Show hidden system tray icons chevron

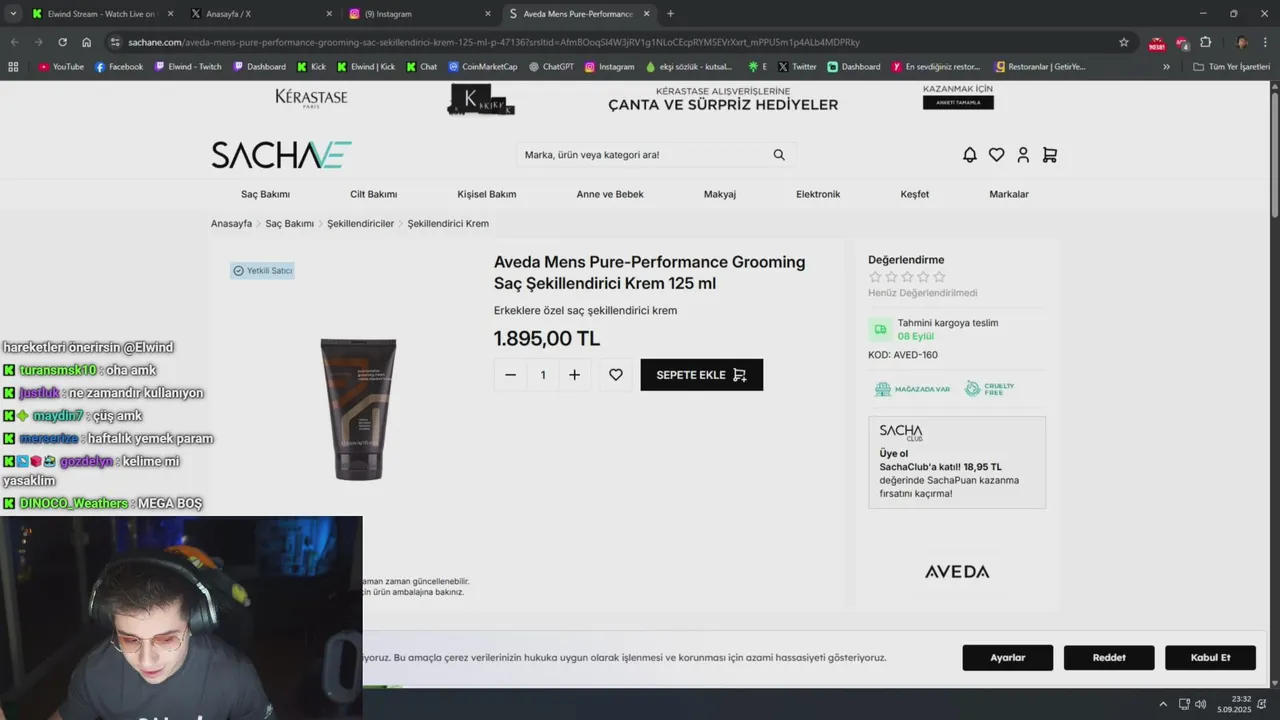pyautogui.click(x=1162, y=704)
